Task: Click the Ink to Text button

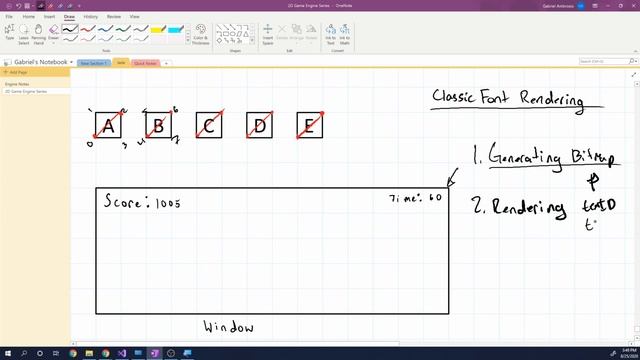Action: pyautogui.click(x=331, y=34)
